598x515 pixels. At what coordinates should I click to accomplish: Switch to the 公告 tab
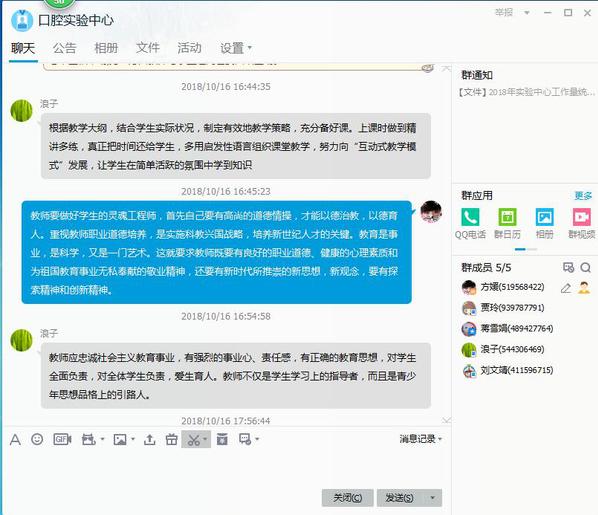point(64,48)
